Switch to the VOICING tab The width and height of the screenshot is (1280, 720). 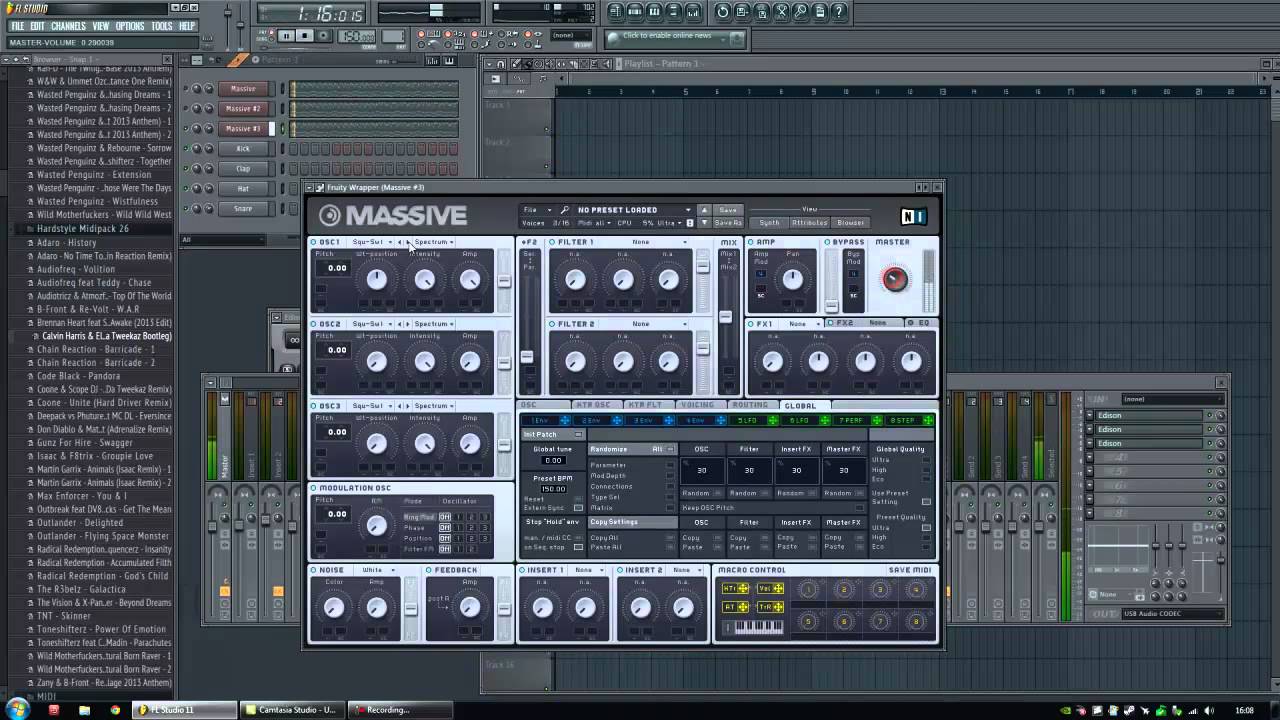pyautogui.click(x=697, y=405)
